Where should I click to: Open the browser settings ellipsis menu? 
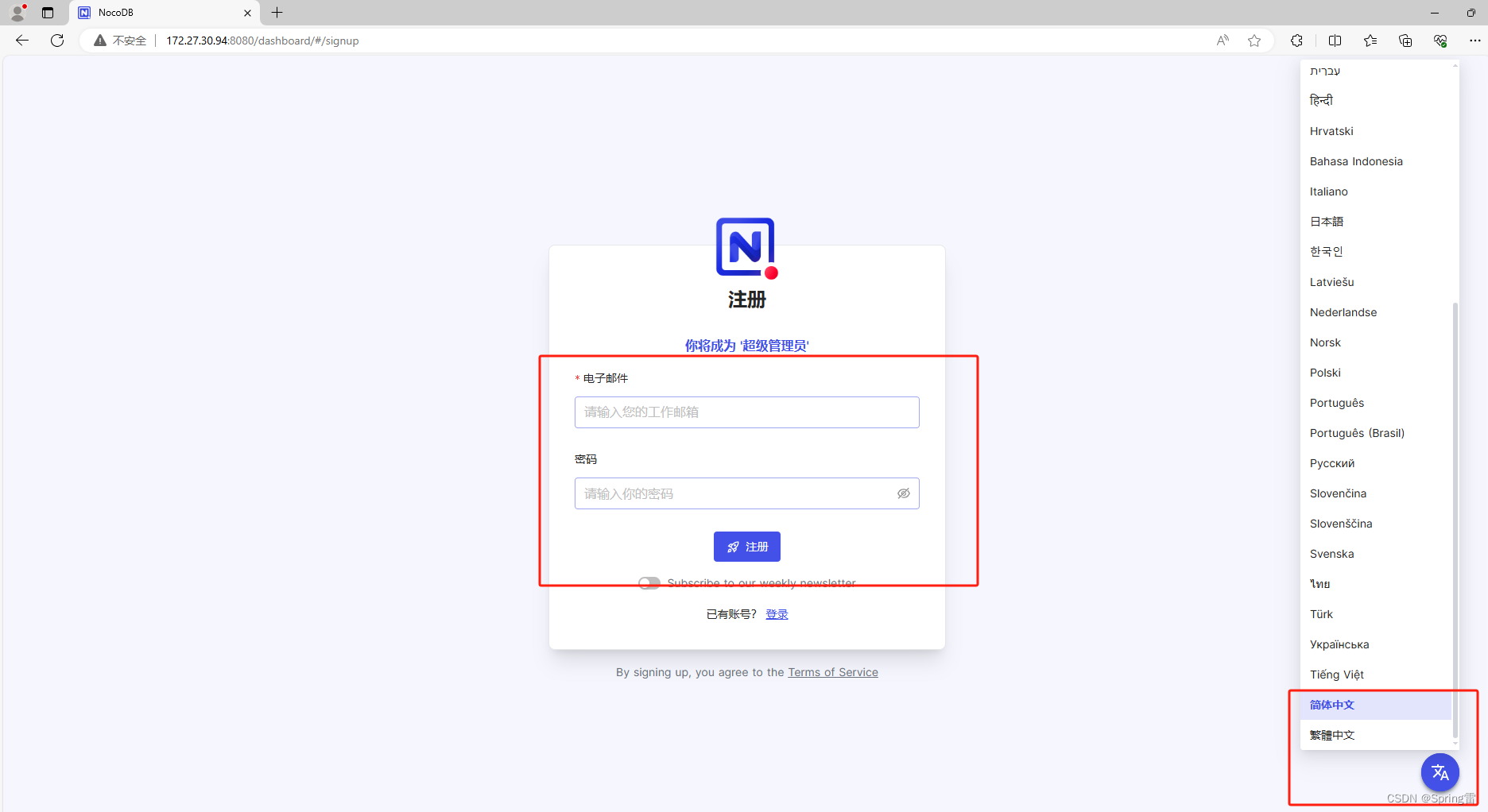tap(1475, 41)
